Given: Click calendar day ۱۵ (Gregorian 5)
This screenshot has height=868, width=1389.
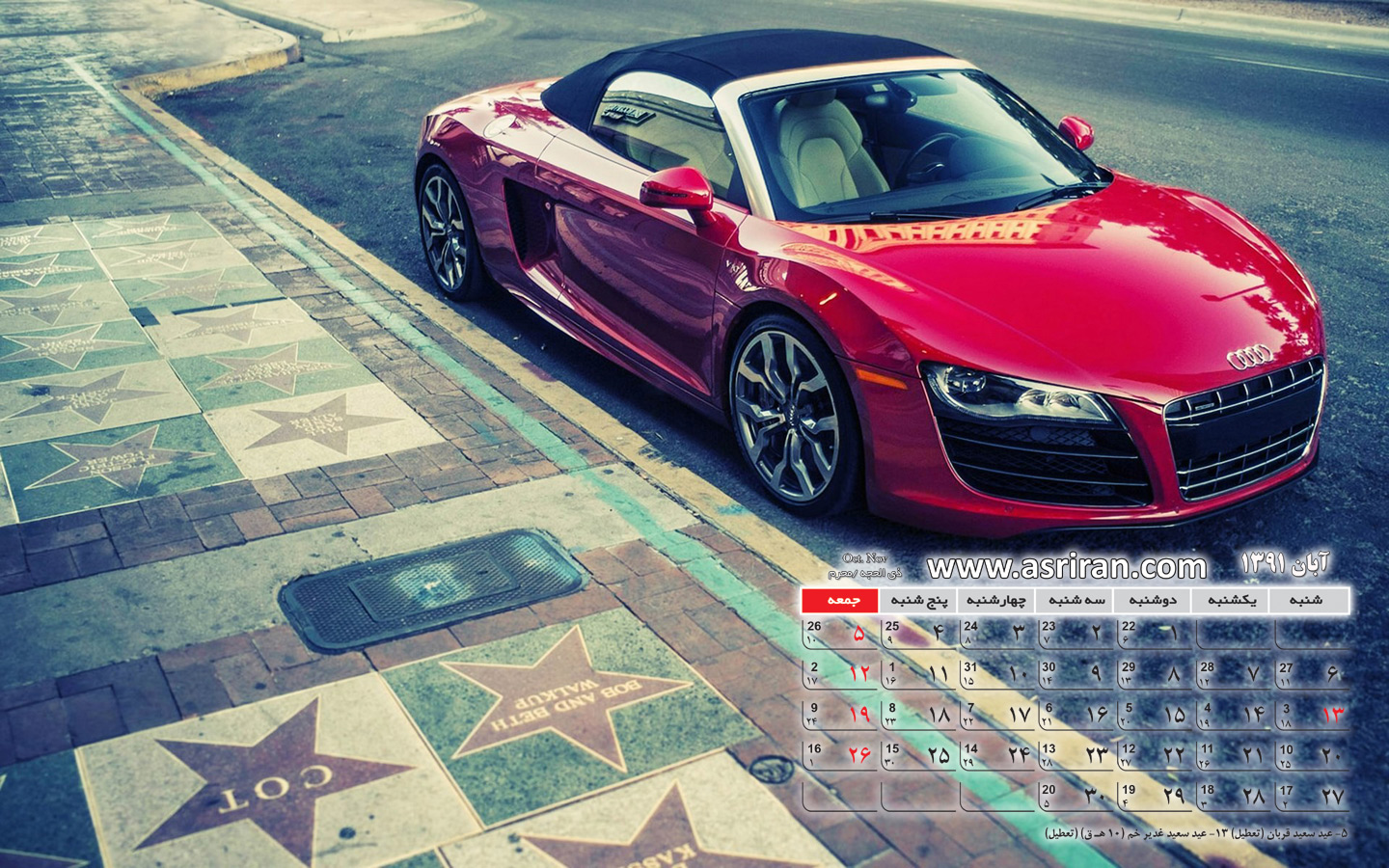Looking at the screenshot, I should [1156, 715].
